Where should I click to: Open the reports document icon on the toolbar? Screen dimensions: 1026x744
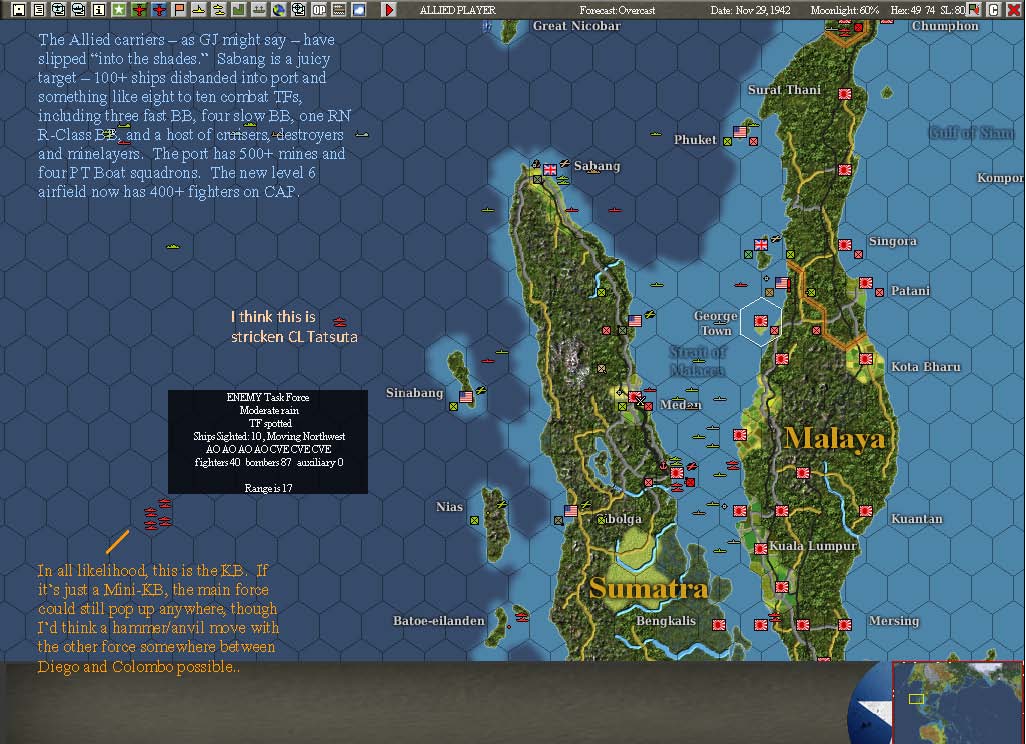click(41, 9)
